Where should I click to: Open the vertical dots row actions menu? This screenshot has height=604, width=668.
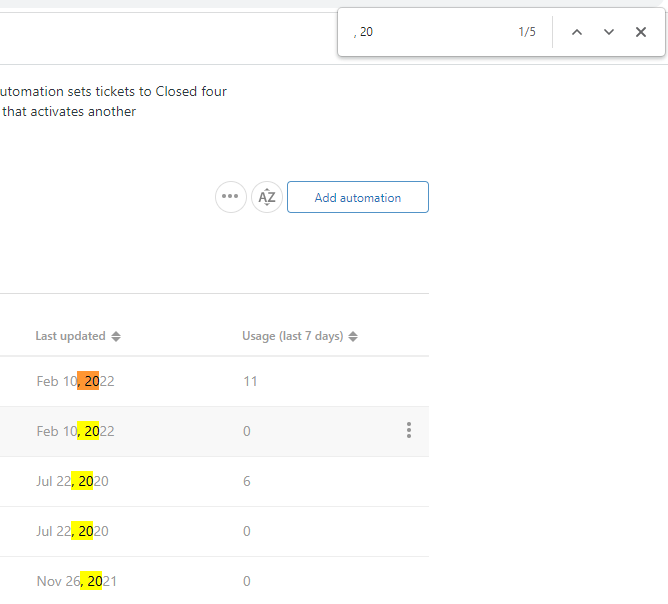click(408, 431)
